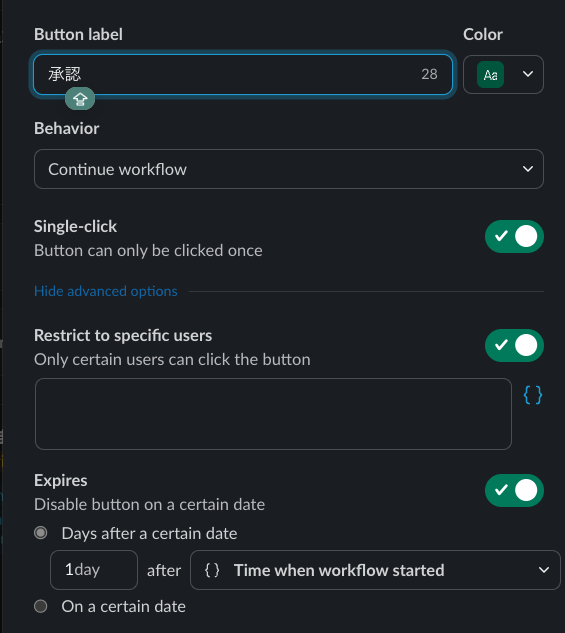Open the Time when workflow started dropdown
Image resolution: width=565 pixels, height=633 pixels.
click(375, 570)
